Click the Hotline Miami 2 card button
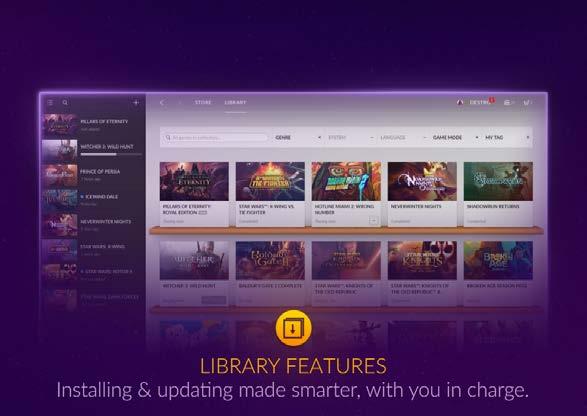 pos(373,221)
